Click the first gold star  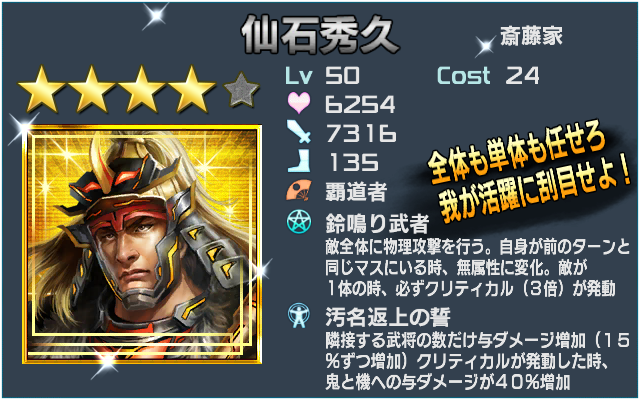pyautogui.click(x=42, y=89)
